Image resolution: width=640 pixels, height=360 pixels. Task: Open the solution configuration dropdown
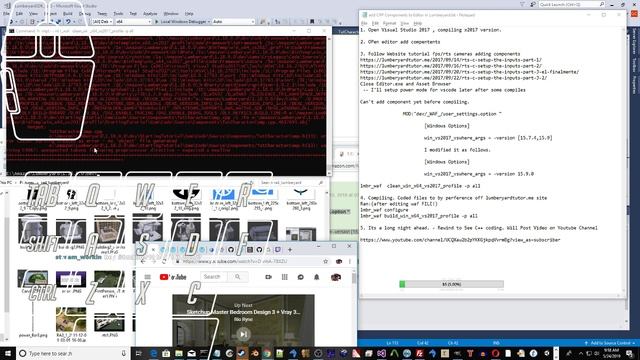[102, 22]
